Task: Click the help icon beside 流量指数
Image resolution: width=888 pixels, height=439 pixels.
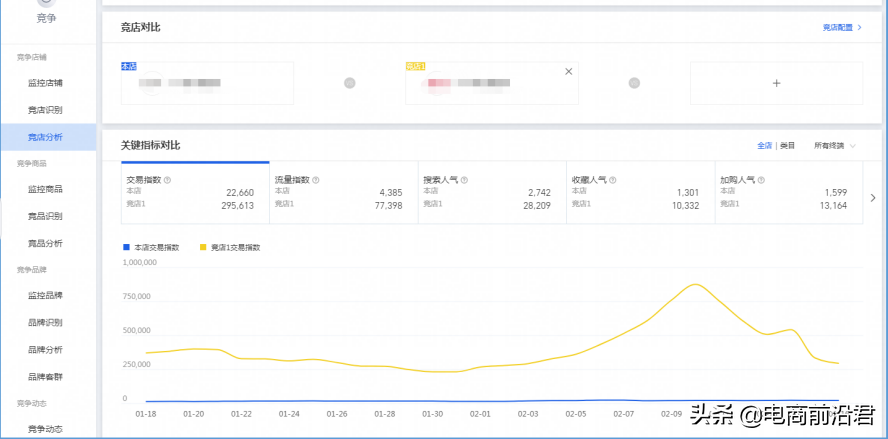Action: pos(316,180)
